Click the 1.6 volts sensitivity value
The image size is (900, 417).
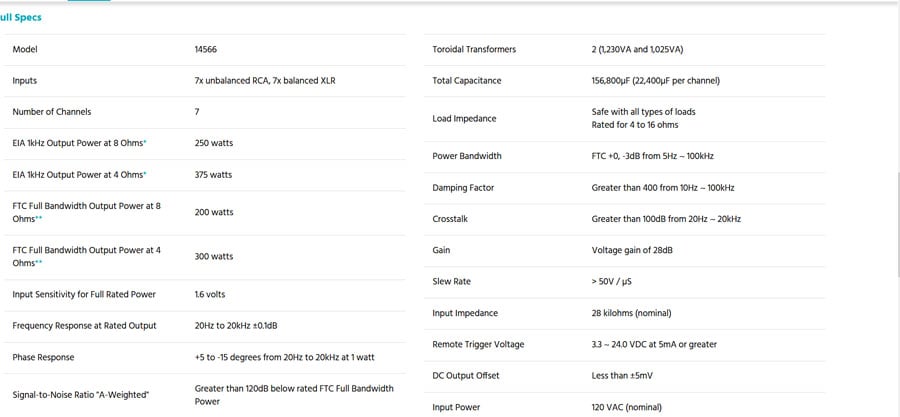click(210, 295)
